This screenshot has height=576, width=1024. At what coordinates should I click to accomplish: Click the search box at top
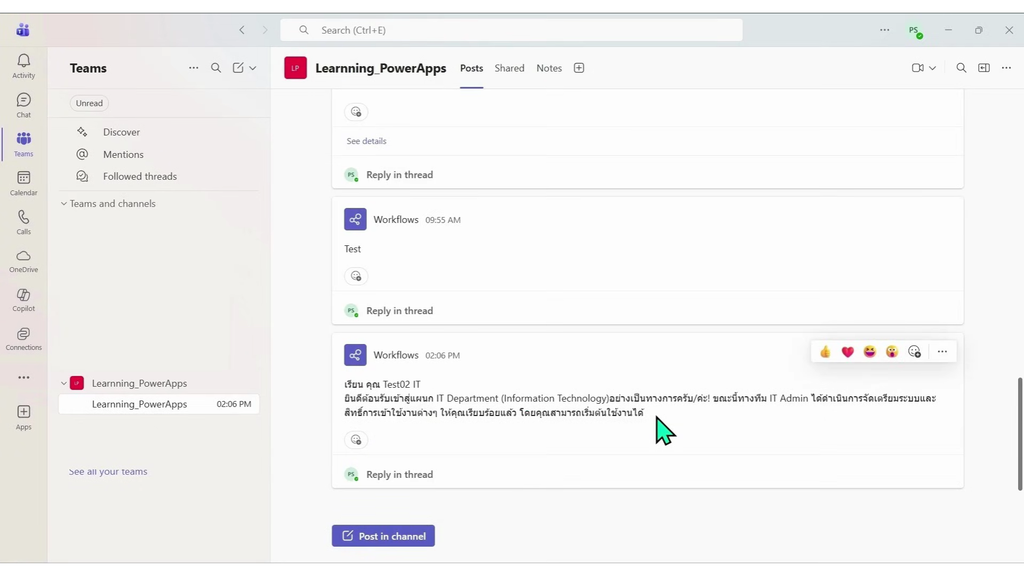[511, 30]
